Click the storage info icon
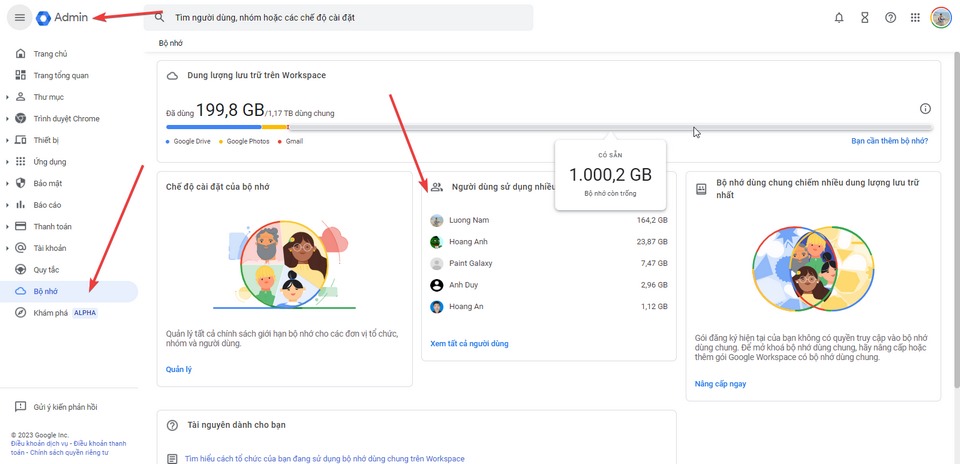This screenshot has width=960, height=464. point(925,109)
